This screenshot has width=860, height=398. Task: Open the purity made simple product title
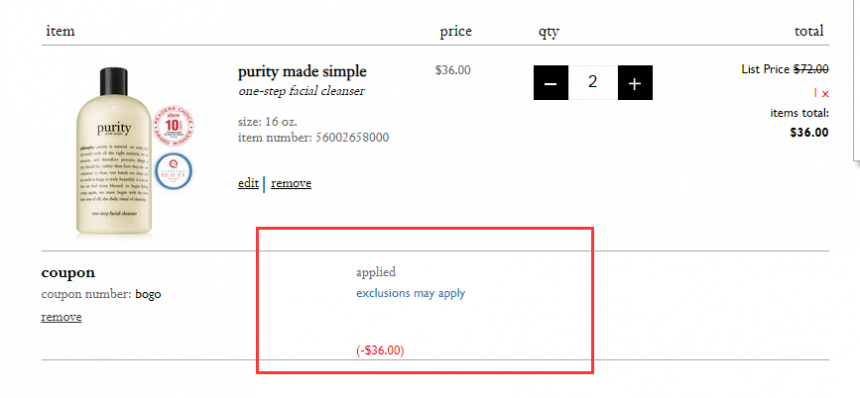click(x=302, y=72)
